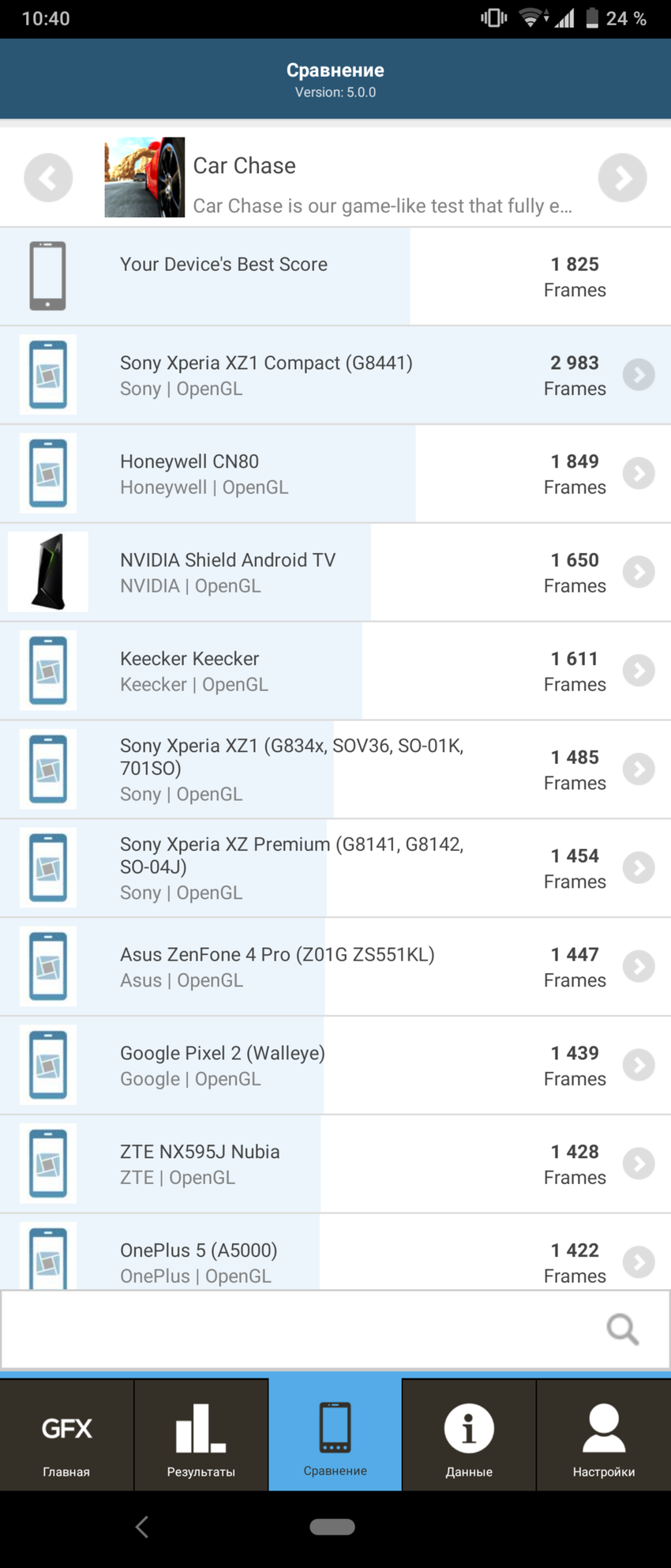Expand Keecker Keecker details chevron

638,671
